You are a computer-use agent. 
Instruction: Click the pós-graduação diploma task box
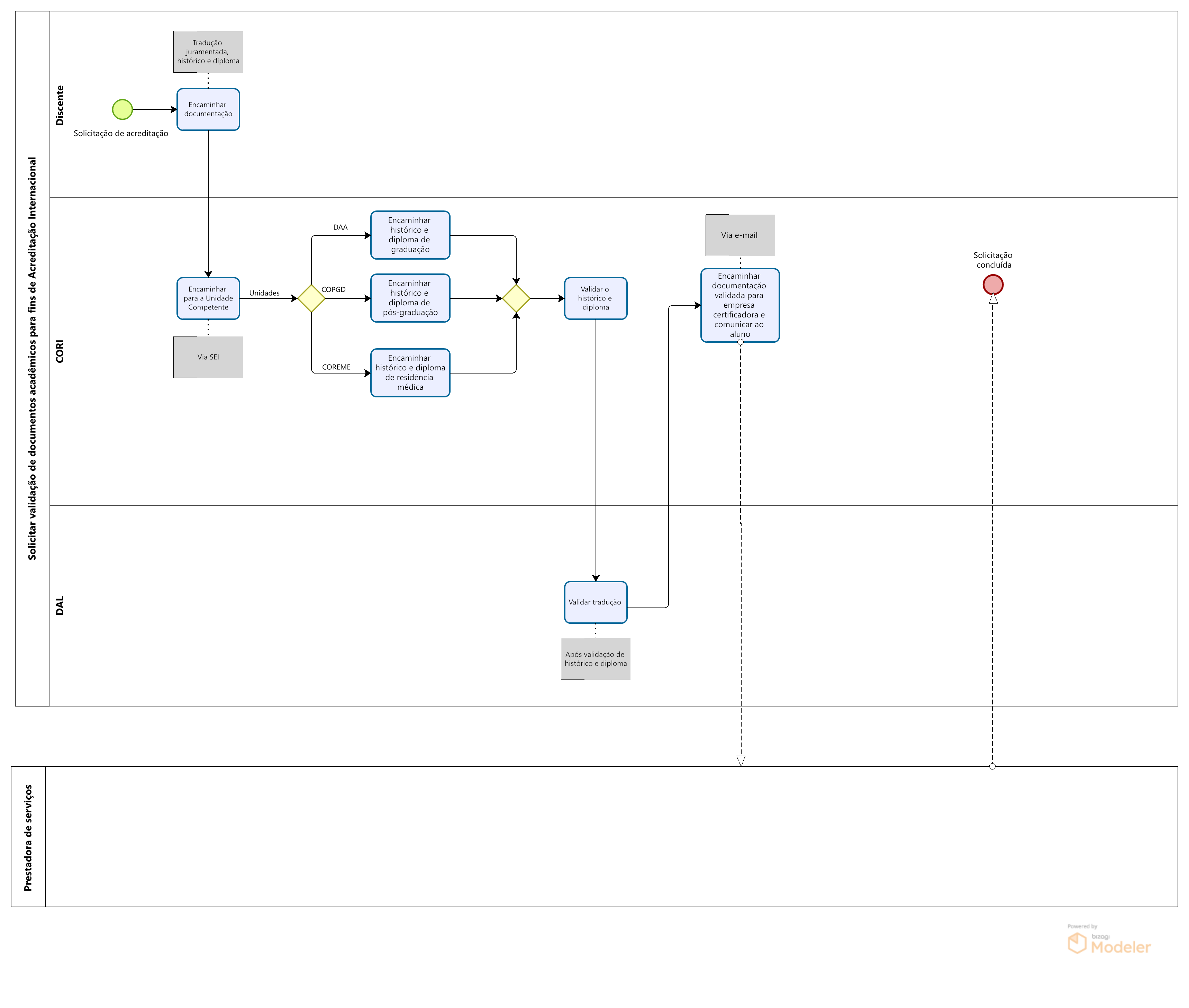click(410, 298)
